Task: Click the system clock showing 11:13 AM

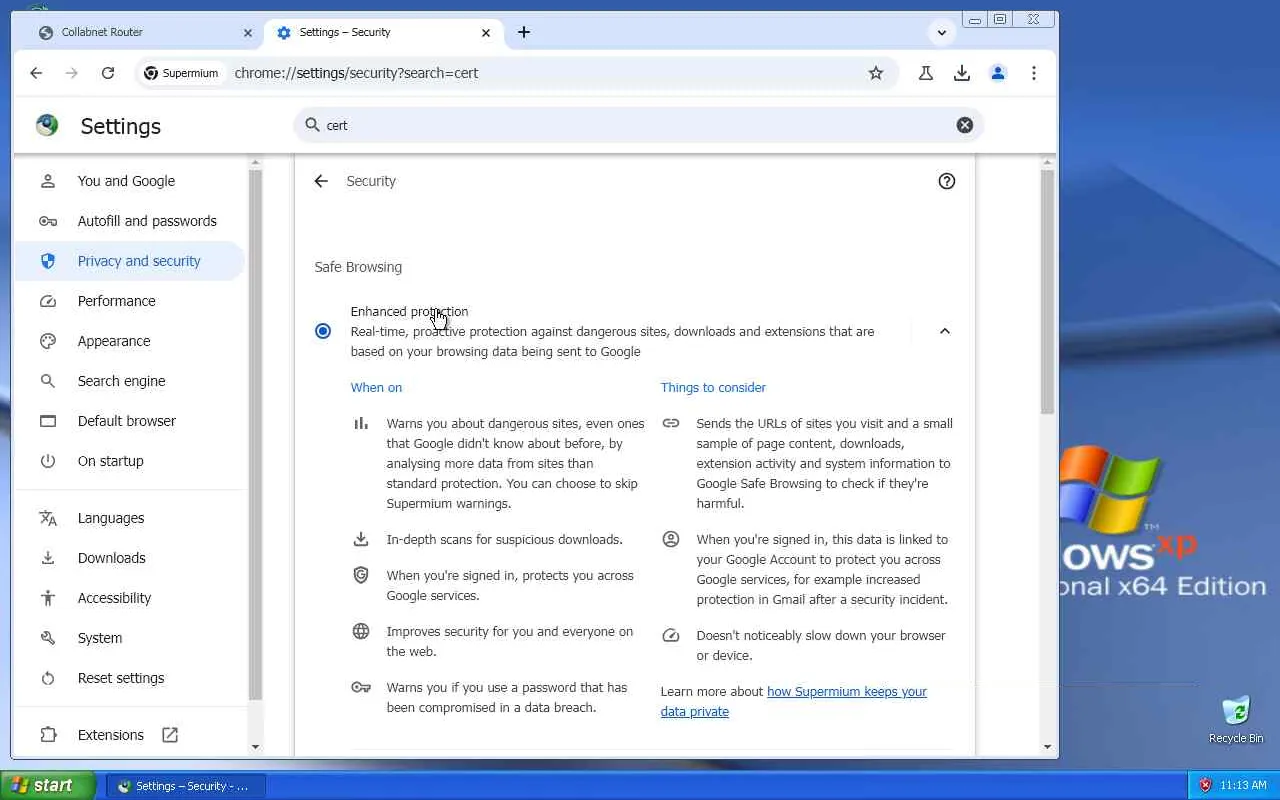Action: pos(1243,786)
